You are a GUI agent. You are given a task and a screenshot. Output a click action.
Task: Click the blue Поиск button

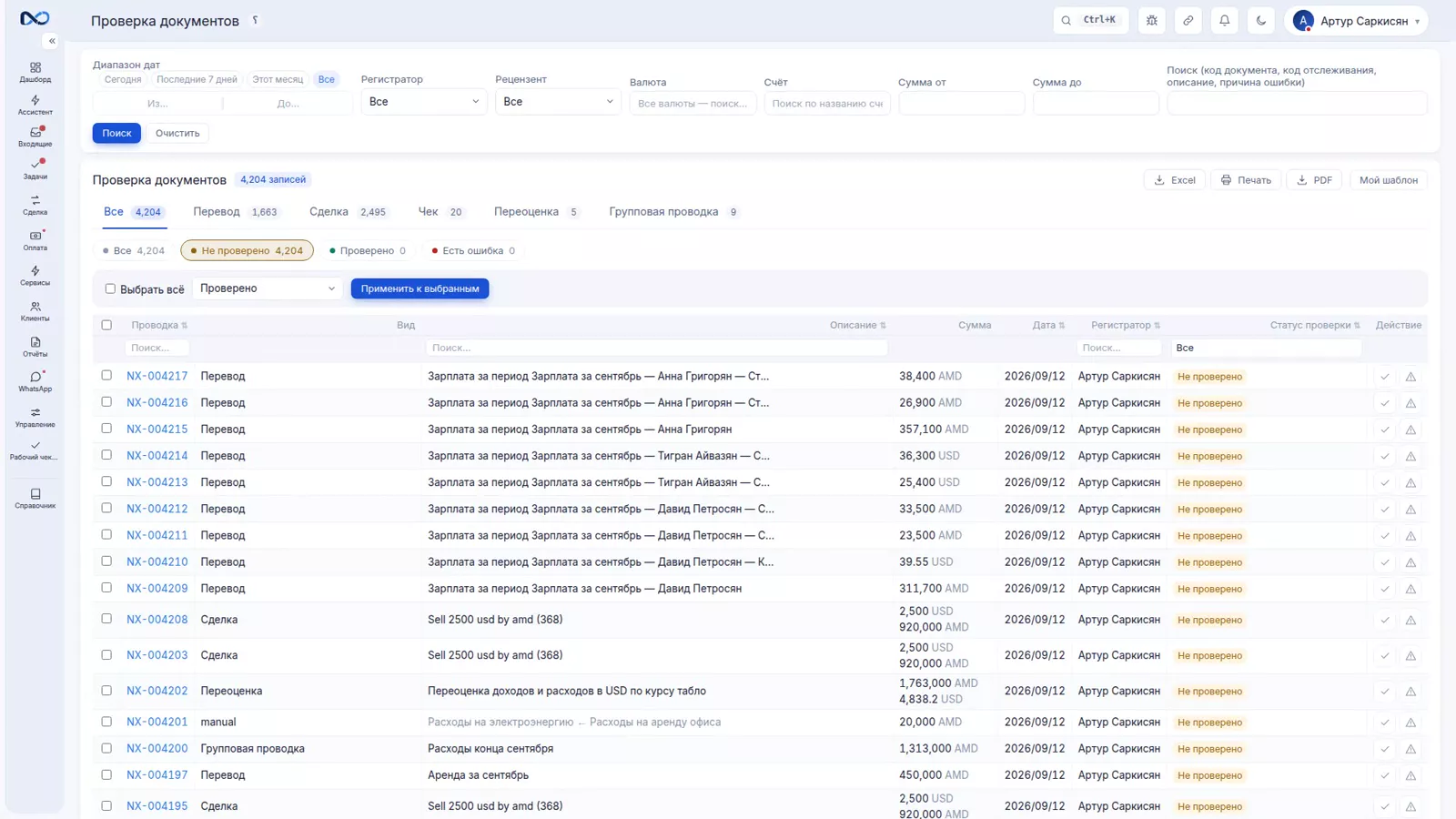click(x=116, y=133)
